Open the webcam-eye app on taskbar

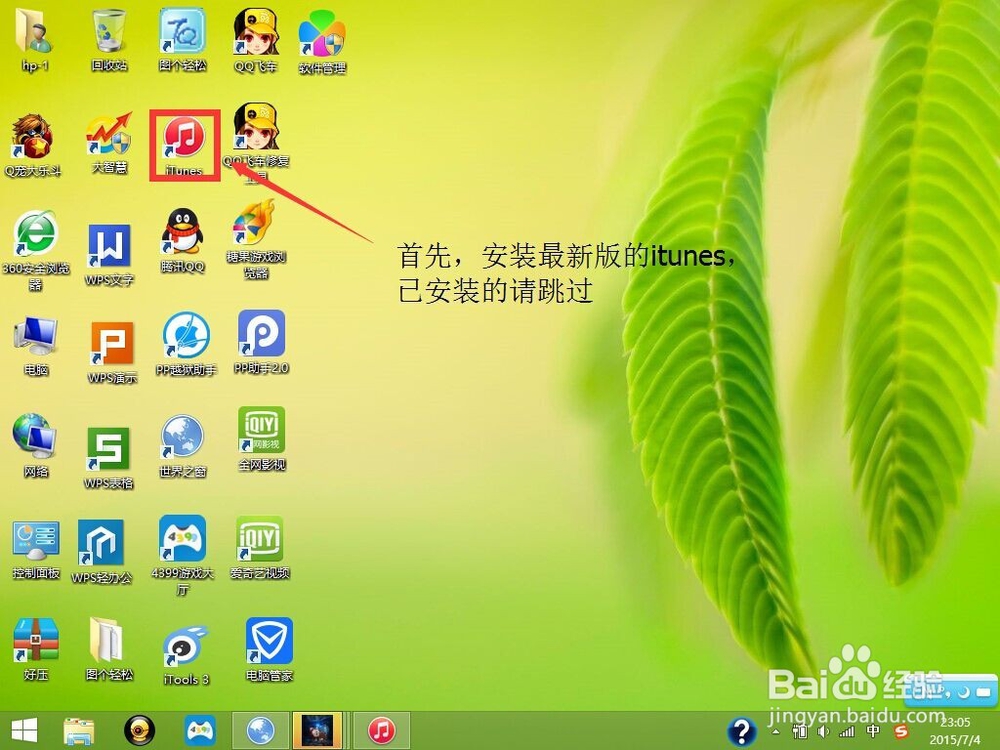139,731
